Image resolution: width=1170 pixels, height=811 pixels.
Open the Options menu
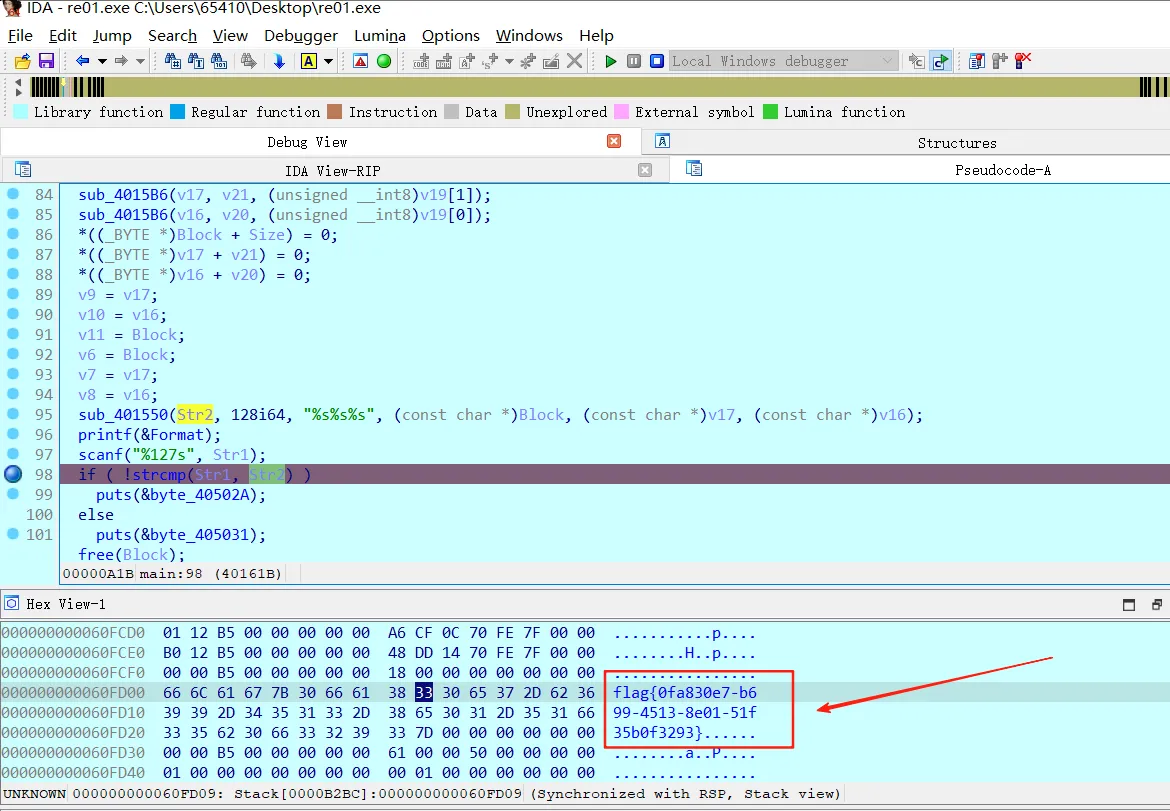pos(451,36)
